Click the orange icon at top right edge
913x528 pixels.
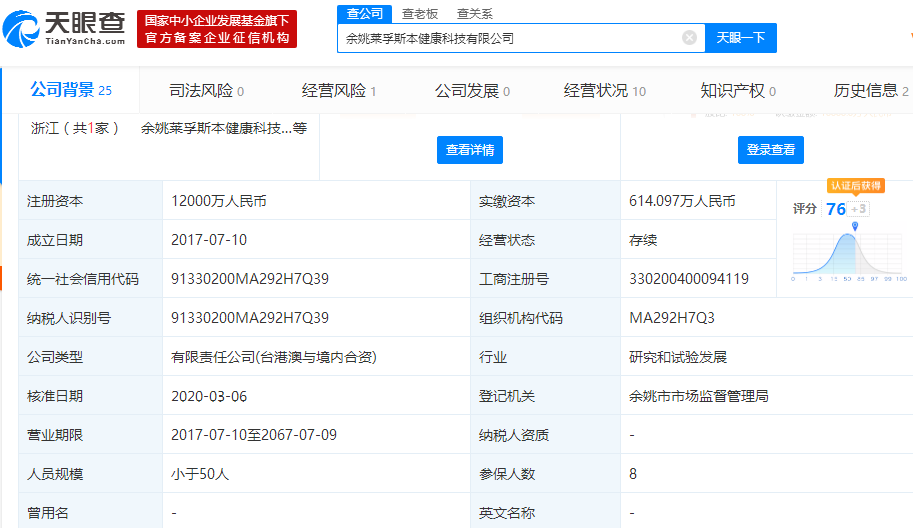coord(909,37)
